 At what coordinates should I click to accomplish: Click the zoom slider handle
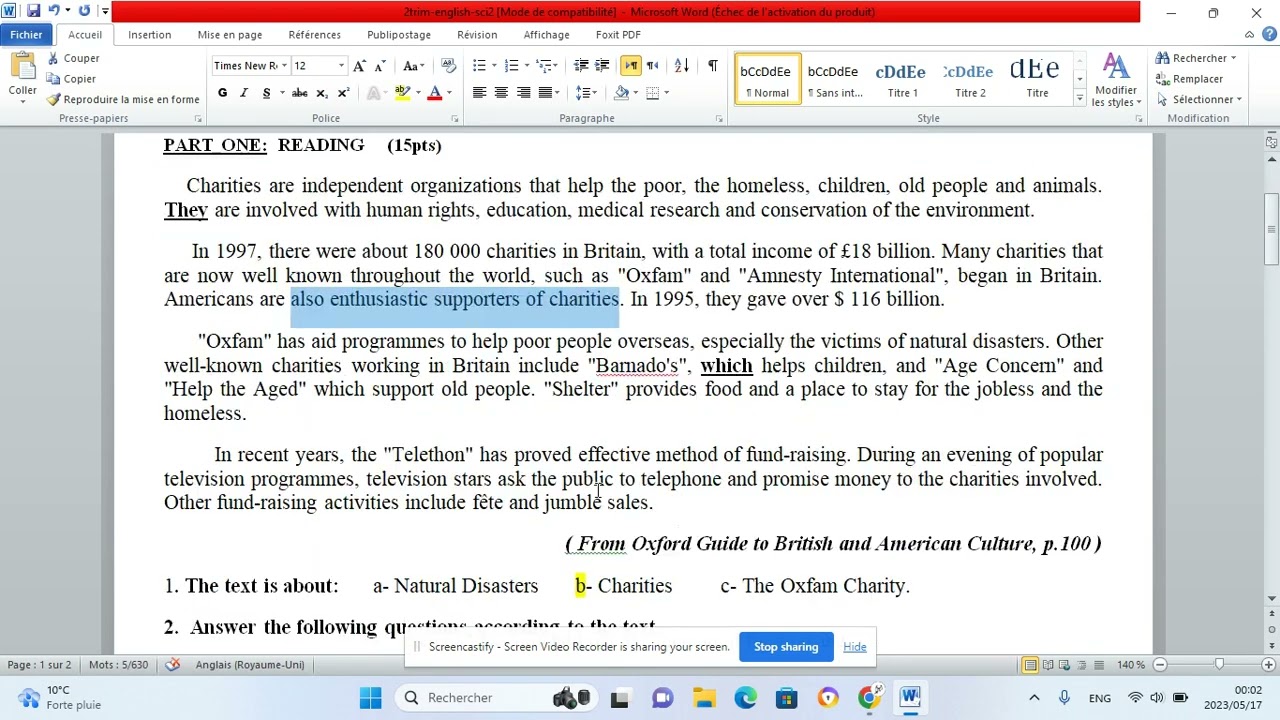(x=1218, y=665)
